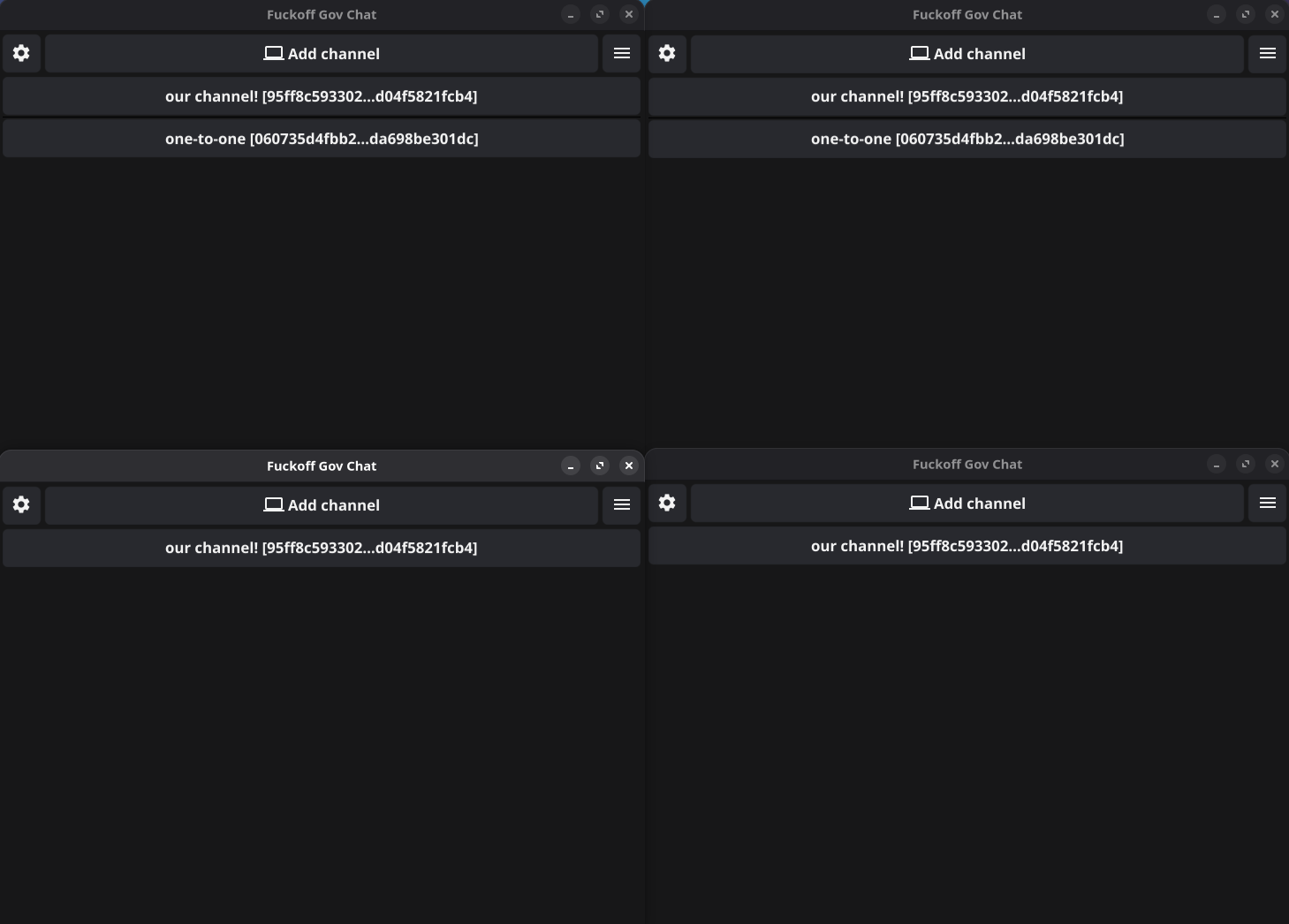Open 'our channel!' in the top-right window

pyautogui.click(x=967, y=96)
